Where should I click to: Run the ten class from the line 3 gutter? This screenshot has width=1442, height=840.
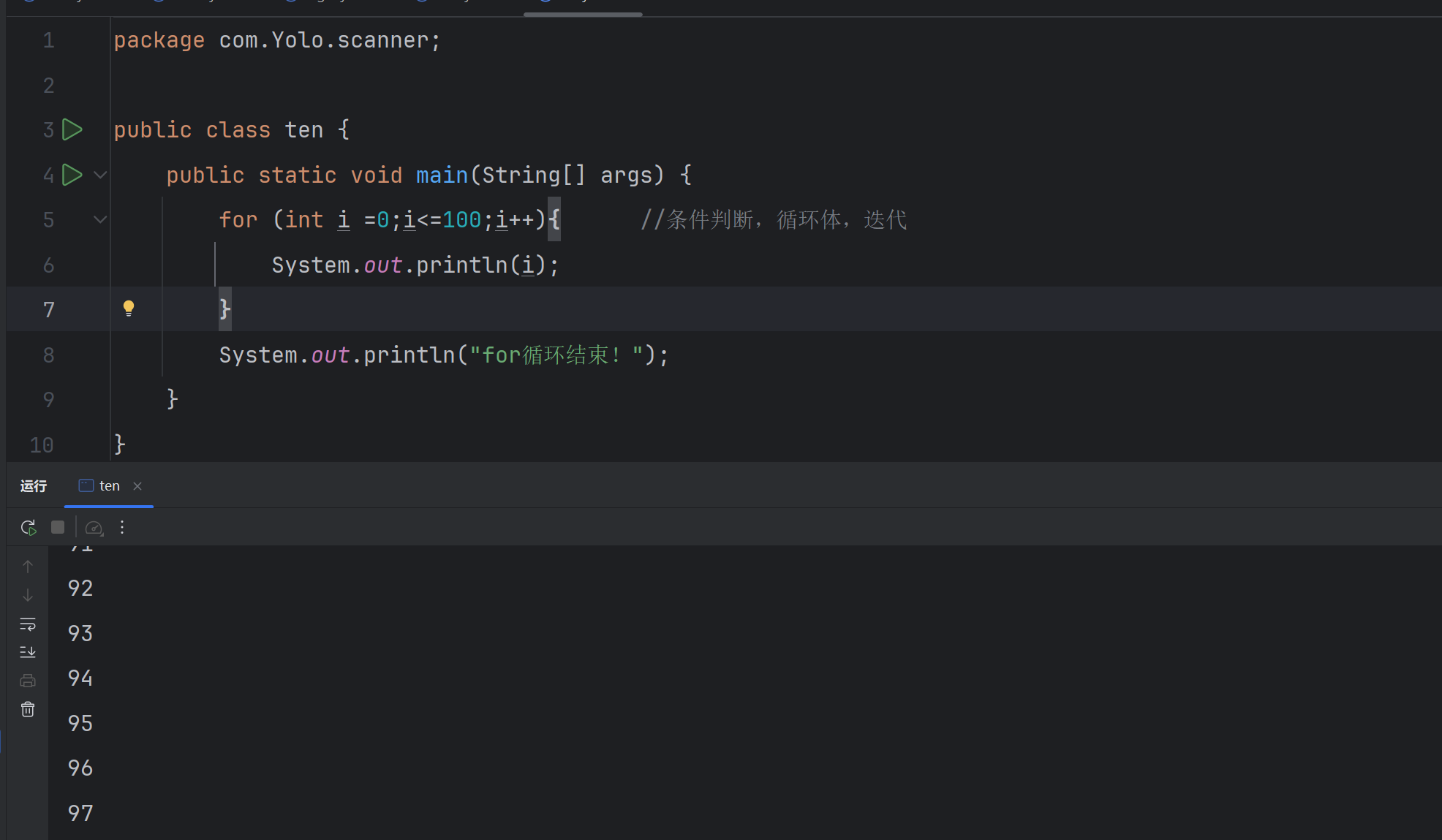(72, 130)
